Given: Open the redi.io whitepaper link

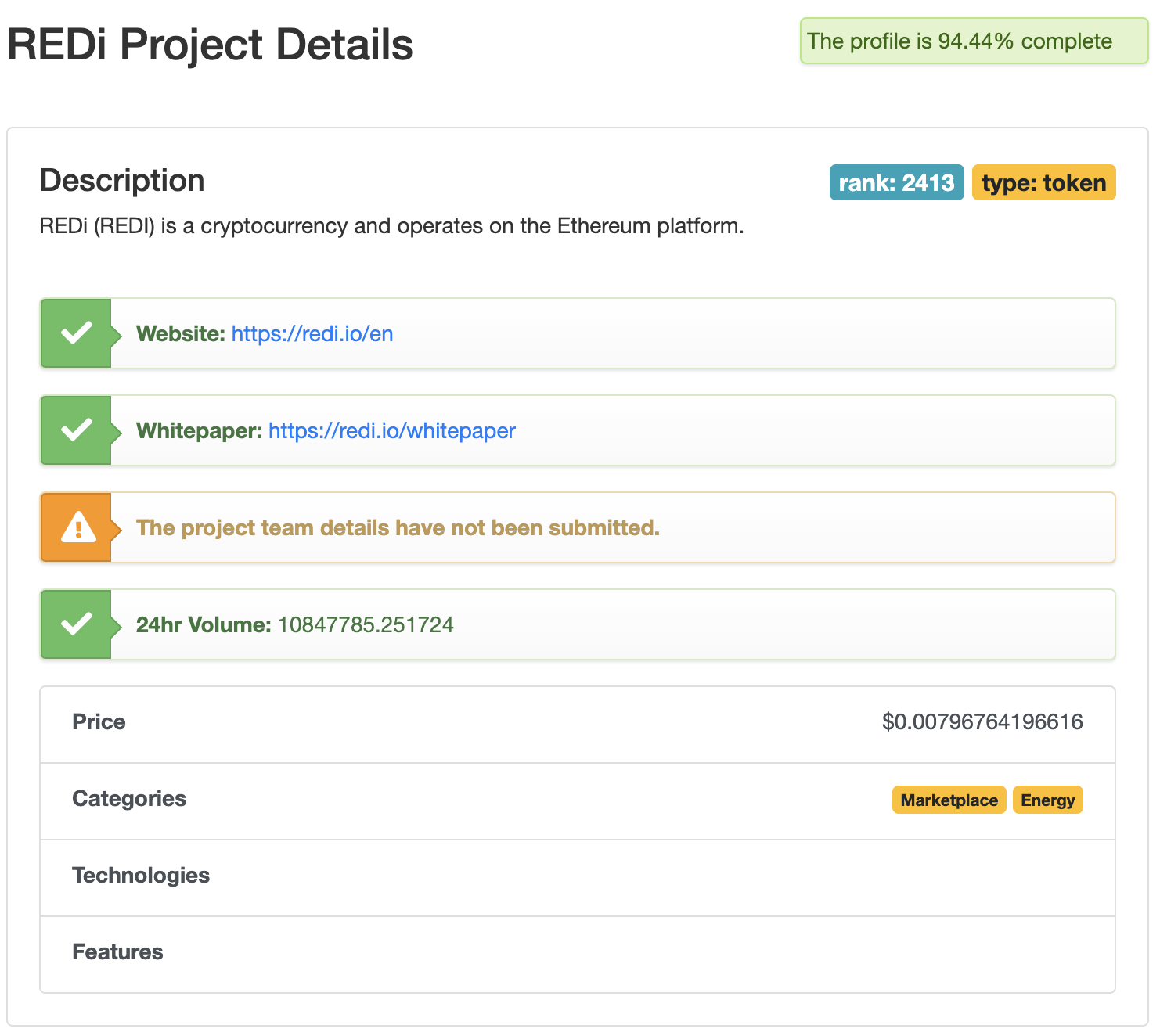Looking at the screenshot, I should pos(392,431).
